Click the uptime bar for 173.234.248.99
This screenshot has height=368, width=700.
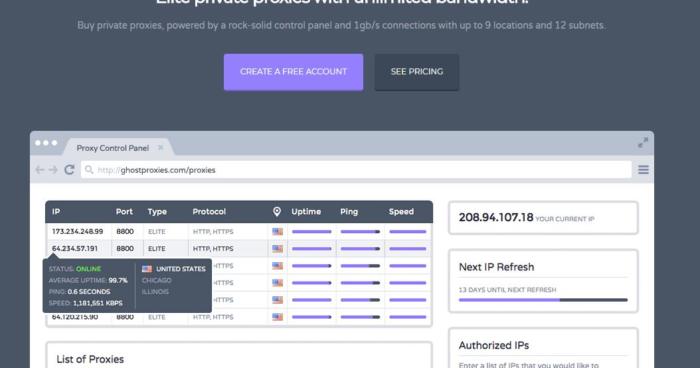click(x=312, y=231)
